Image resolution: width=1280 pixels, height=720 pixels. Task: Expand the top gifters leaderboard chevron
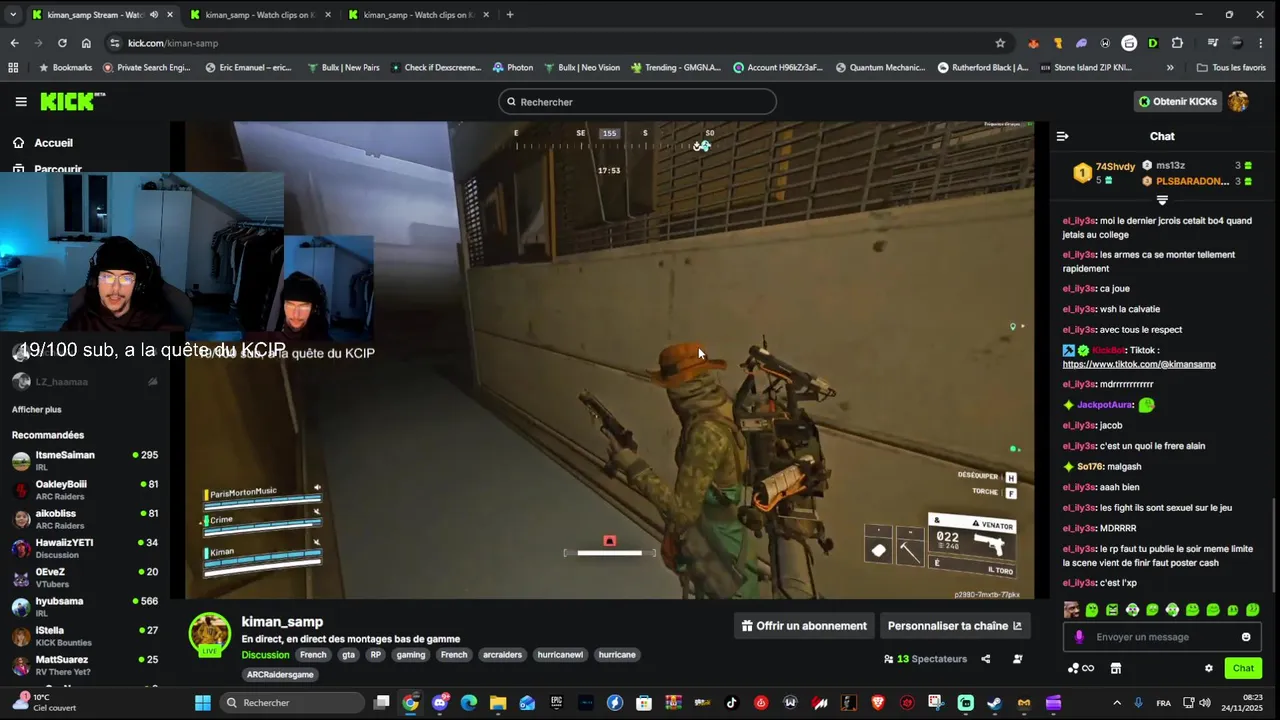(x=1162, y=200)
